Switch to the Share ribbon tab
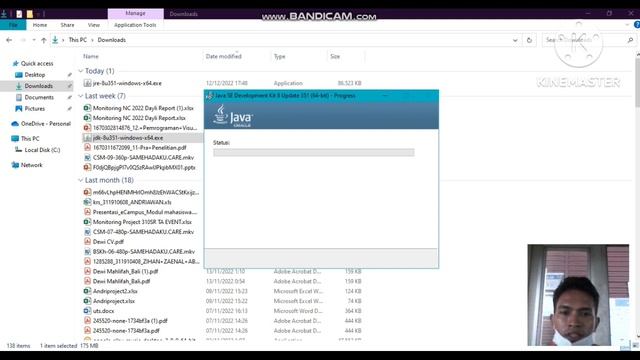The image size is (640, 360). click(x=67, y=25)
